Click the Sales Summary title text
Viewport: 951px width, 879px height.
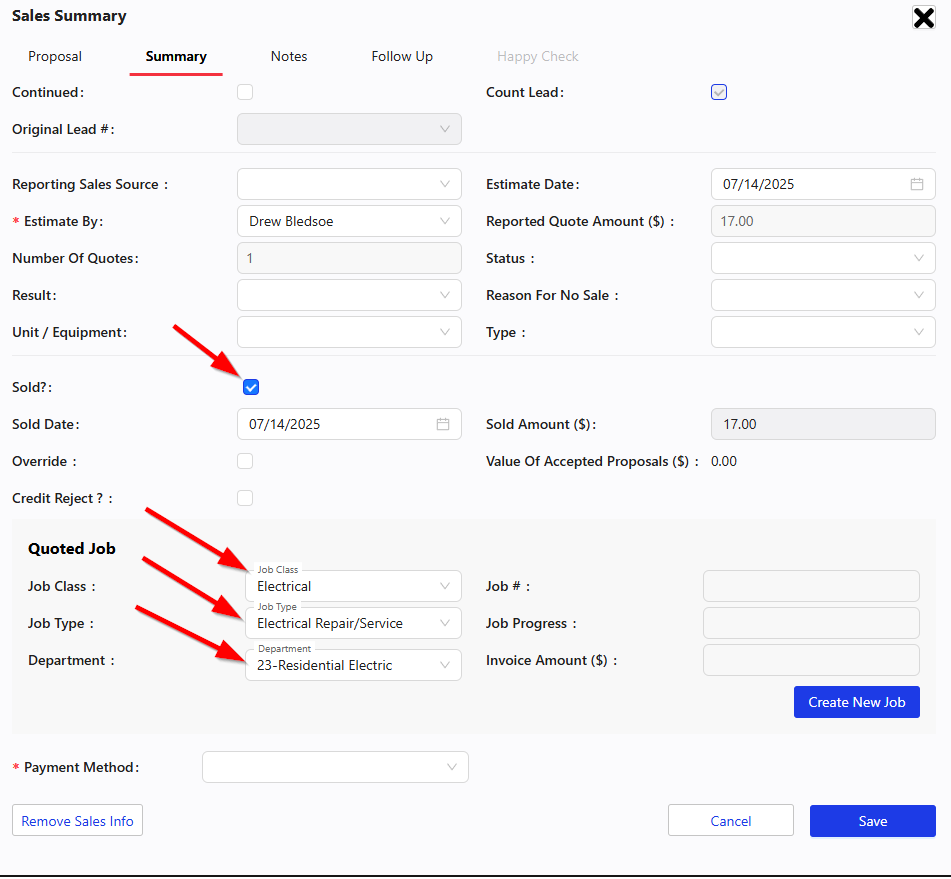(x=69, y=16)
